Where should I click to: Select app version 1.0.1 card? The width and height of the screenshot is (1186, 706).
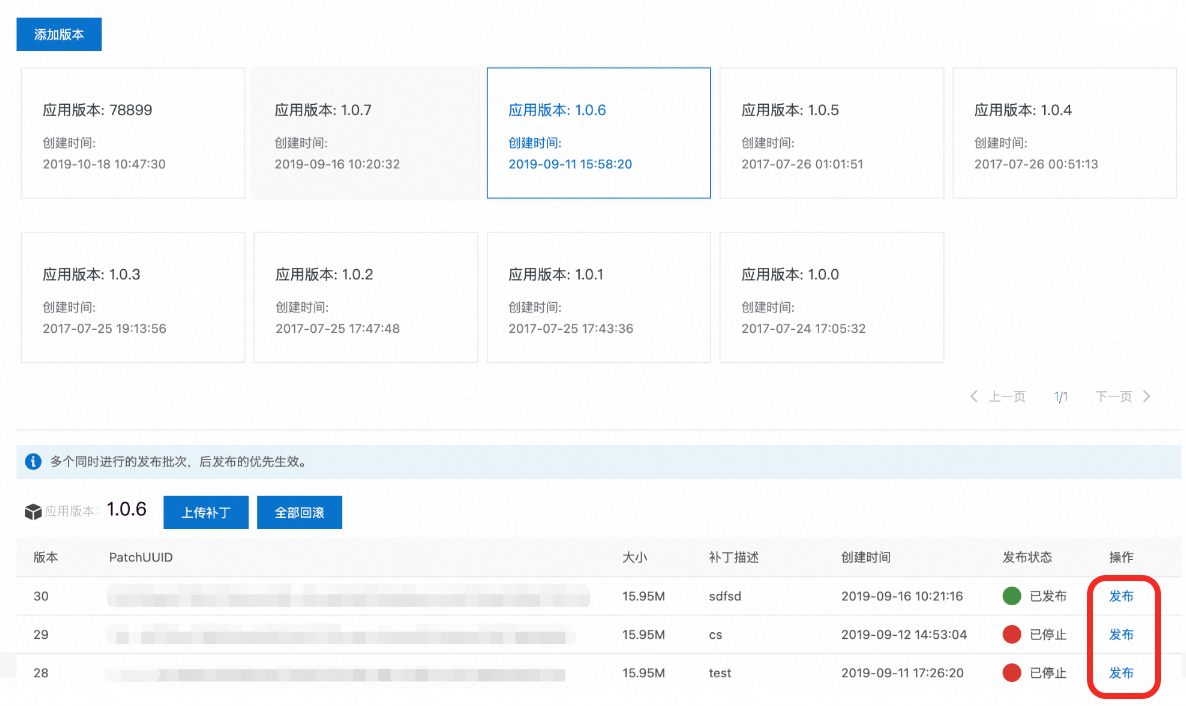599,297
